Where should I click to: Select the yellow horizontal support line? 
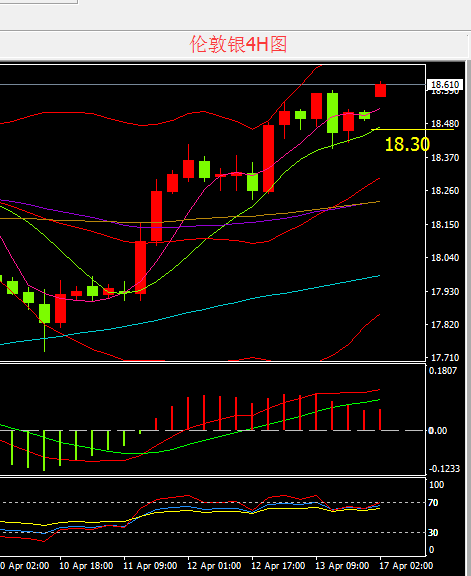(x=413, y=129)
